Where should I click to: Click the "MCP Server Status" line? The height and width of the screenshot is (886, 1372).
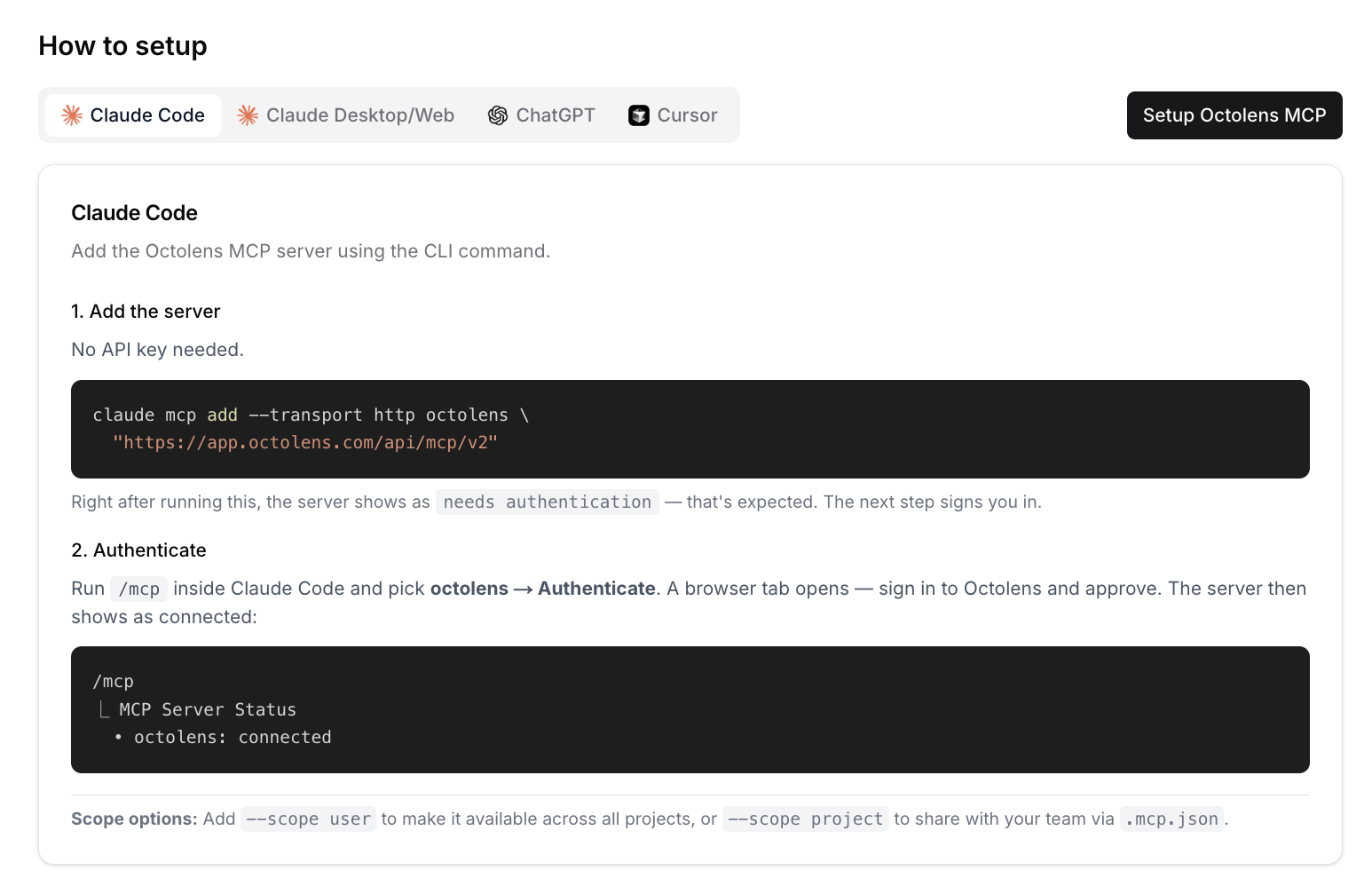click(208, 709)
